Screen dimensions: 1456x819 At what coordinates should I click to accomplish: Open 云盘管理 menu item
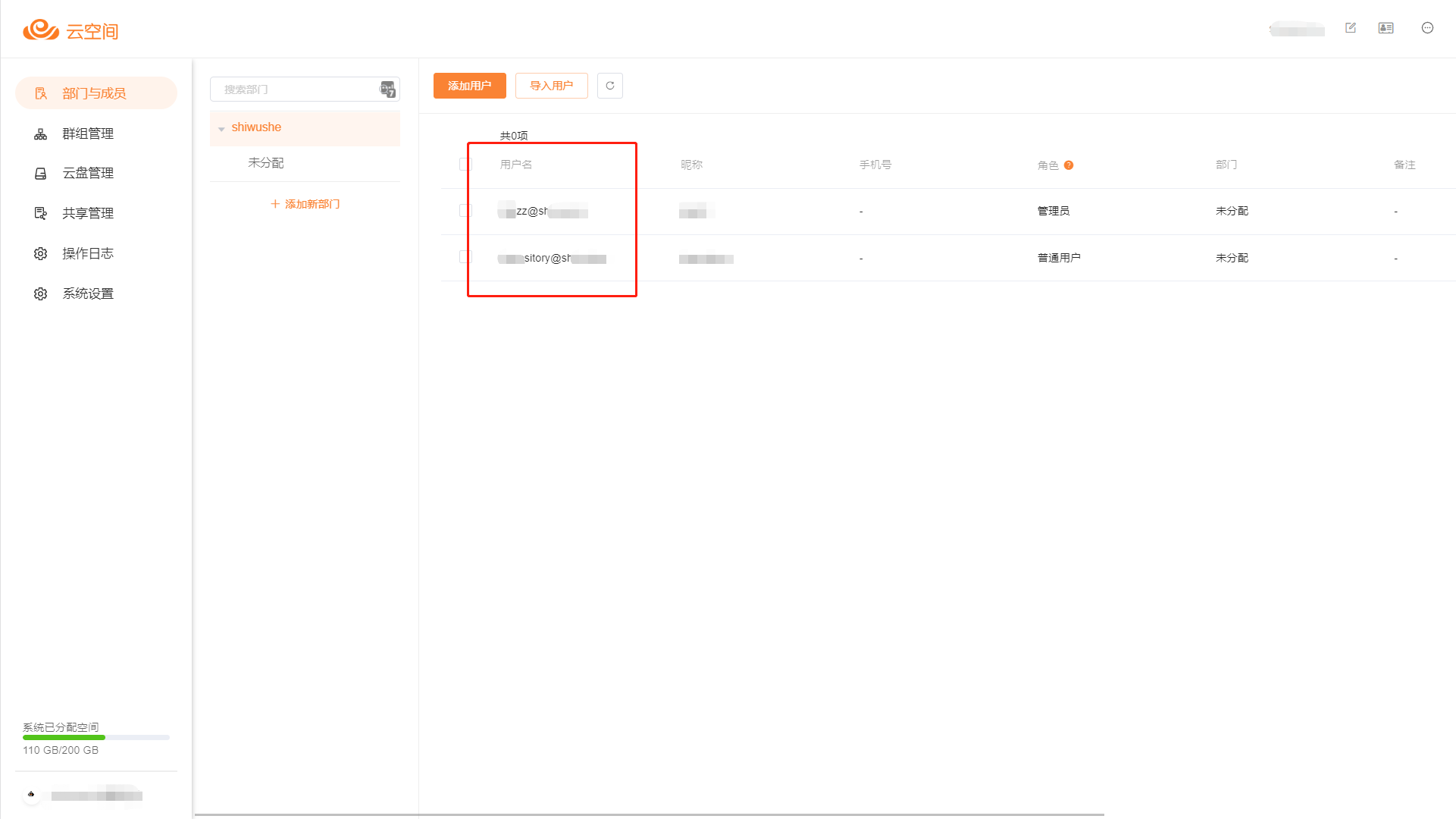(x=88, y=174)
